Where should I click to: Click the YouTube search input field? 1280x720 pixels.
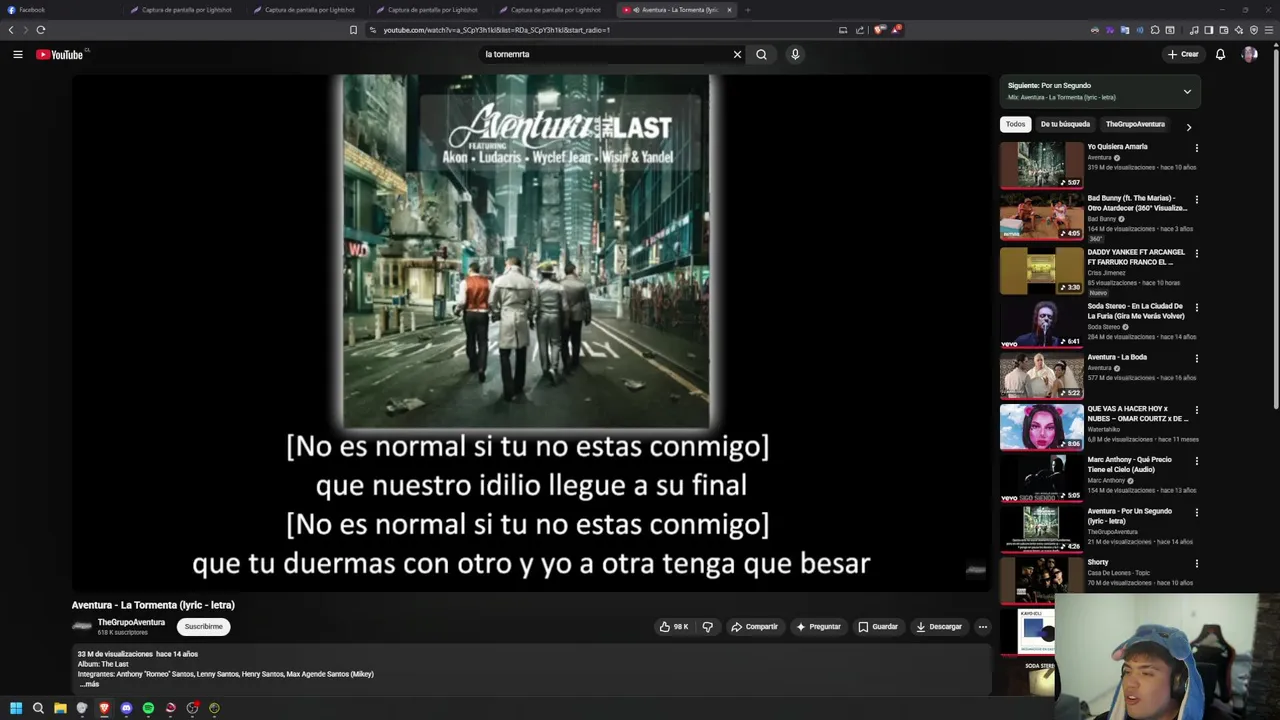pos(607,54)
